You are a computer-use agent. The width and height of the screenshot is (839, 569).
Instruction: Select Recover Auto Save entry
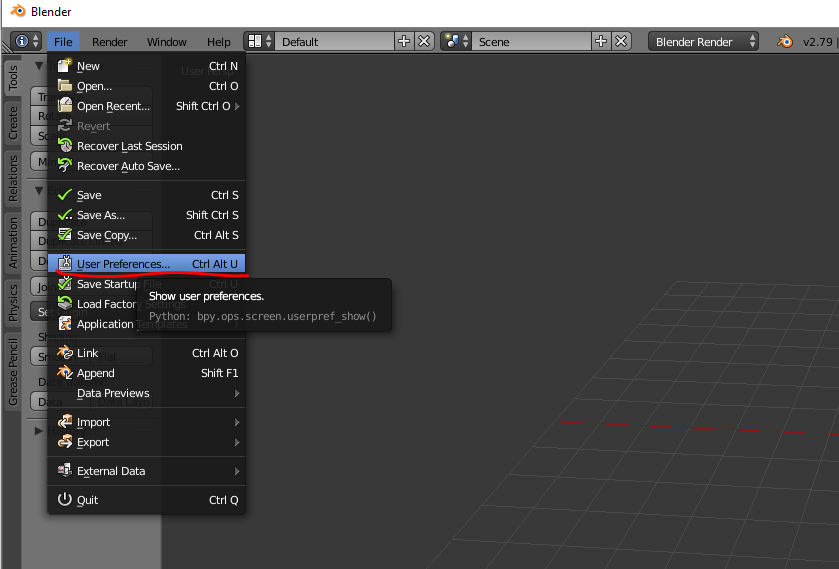tap(147, 166)
